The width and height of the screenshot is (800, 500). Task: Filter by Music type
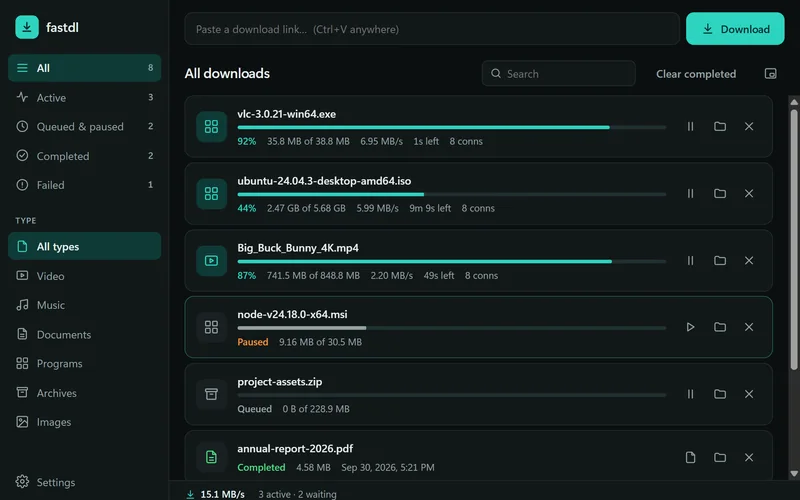85,305
